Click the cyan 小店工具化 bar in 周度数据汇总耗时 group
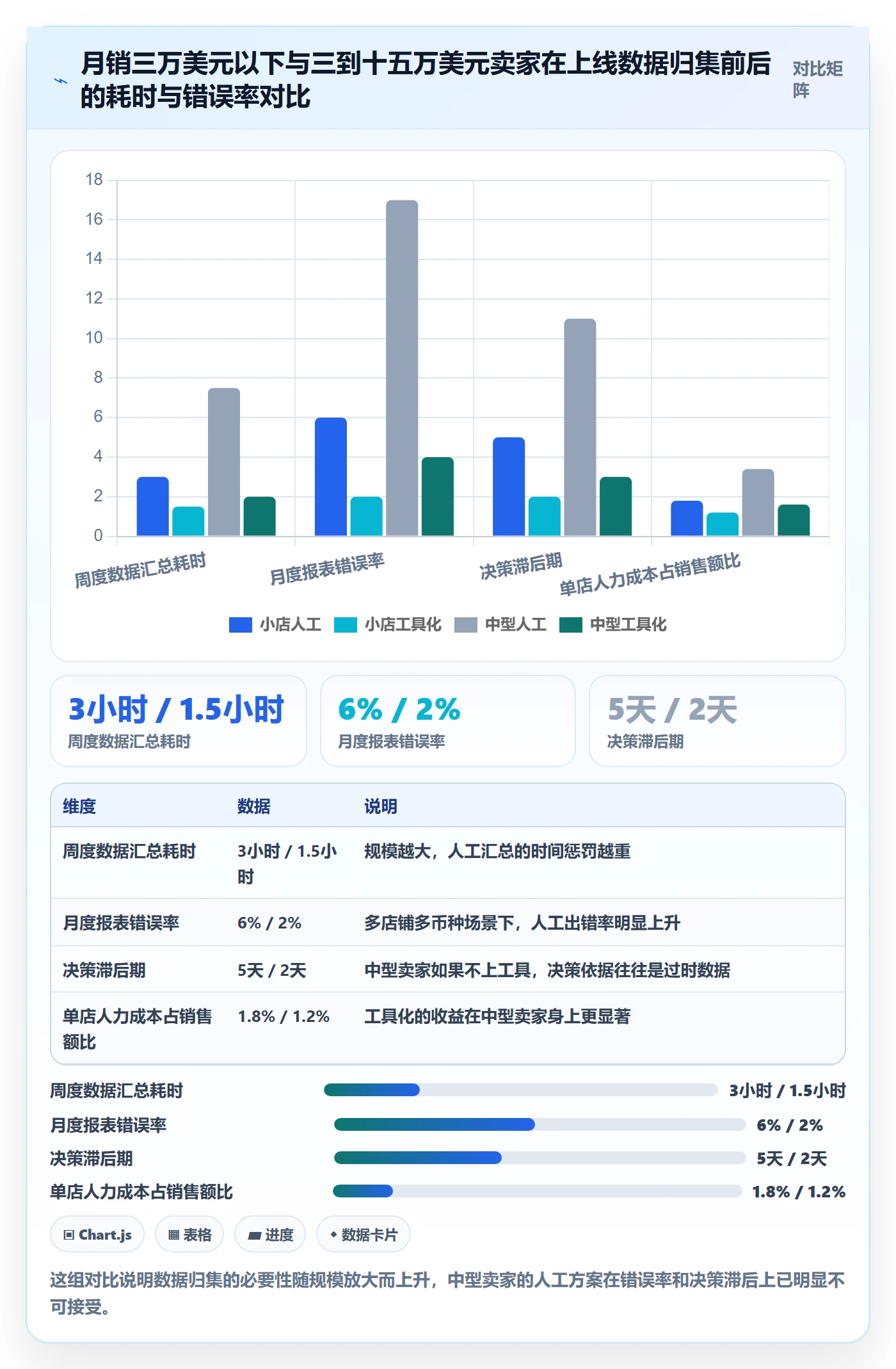The width and height of the screenshot is (896, 1369). 188,521
